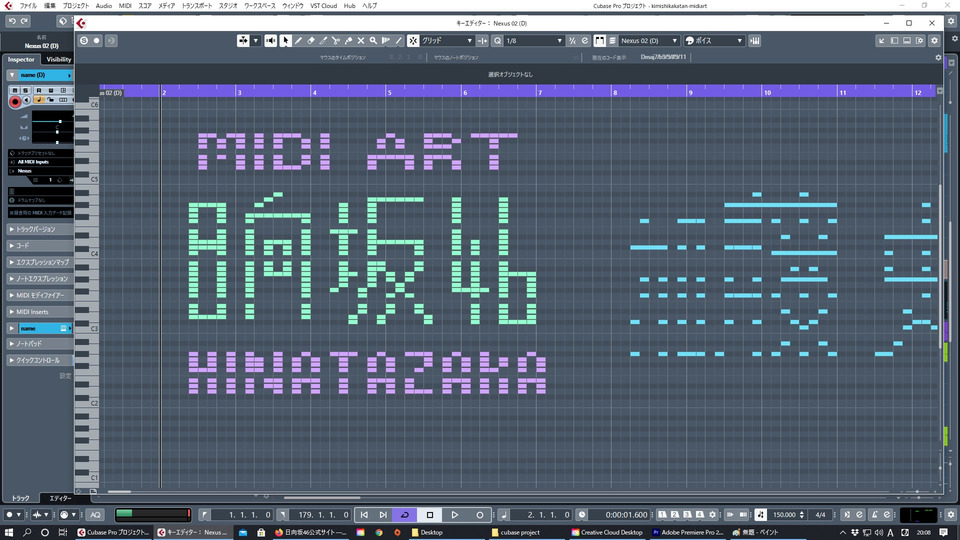
Task: Toggle left zone display icon in key editor
Action: [x=894, y=40]
